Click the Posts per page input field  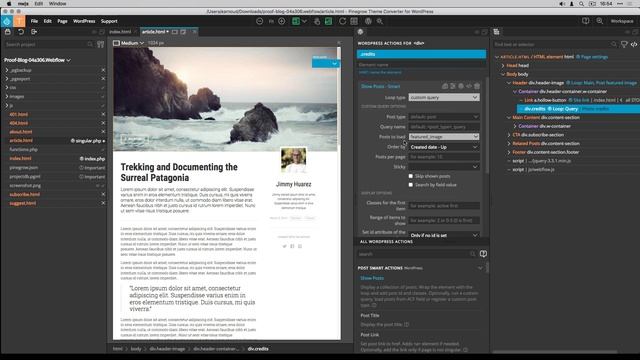[x=444, y=157]
